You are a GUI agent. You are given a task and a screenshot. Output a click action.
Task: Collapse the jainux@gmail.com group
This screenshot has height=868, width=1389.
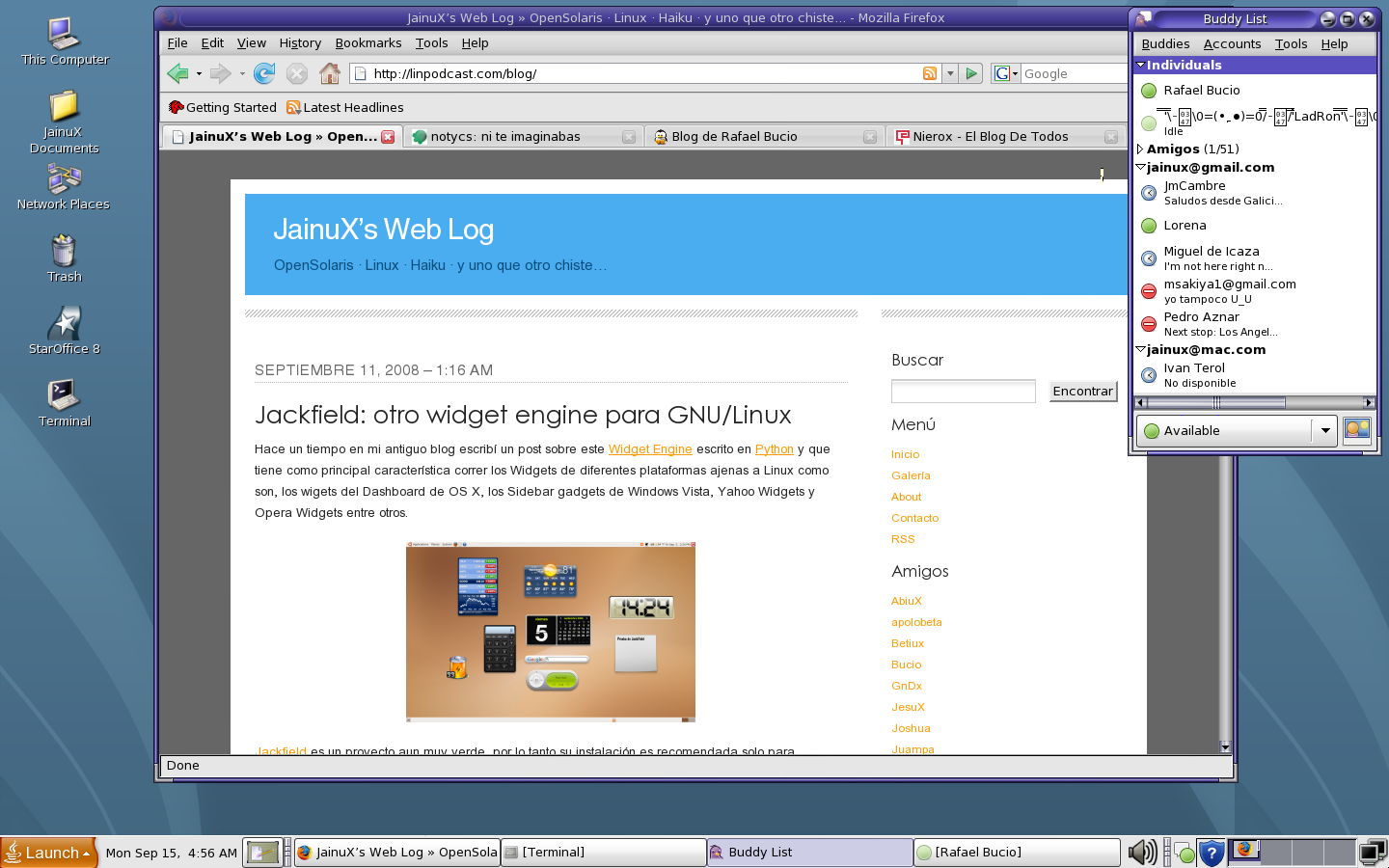[x=1141, y=168]
